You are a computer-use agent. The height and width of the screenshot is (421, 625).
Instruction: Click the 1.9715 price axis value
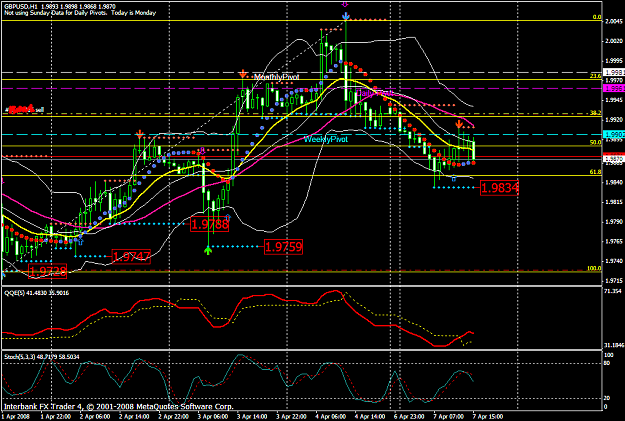[x=614, y=280]
